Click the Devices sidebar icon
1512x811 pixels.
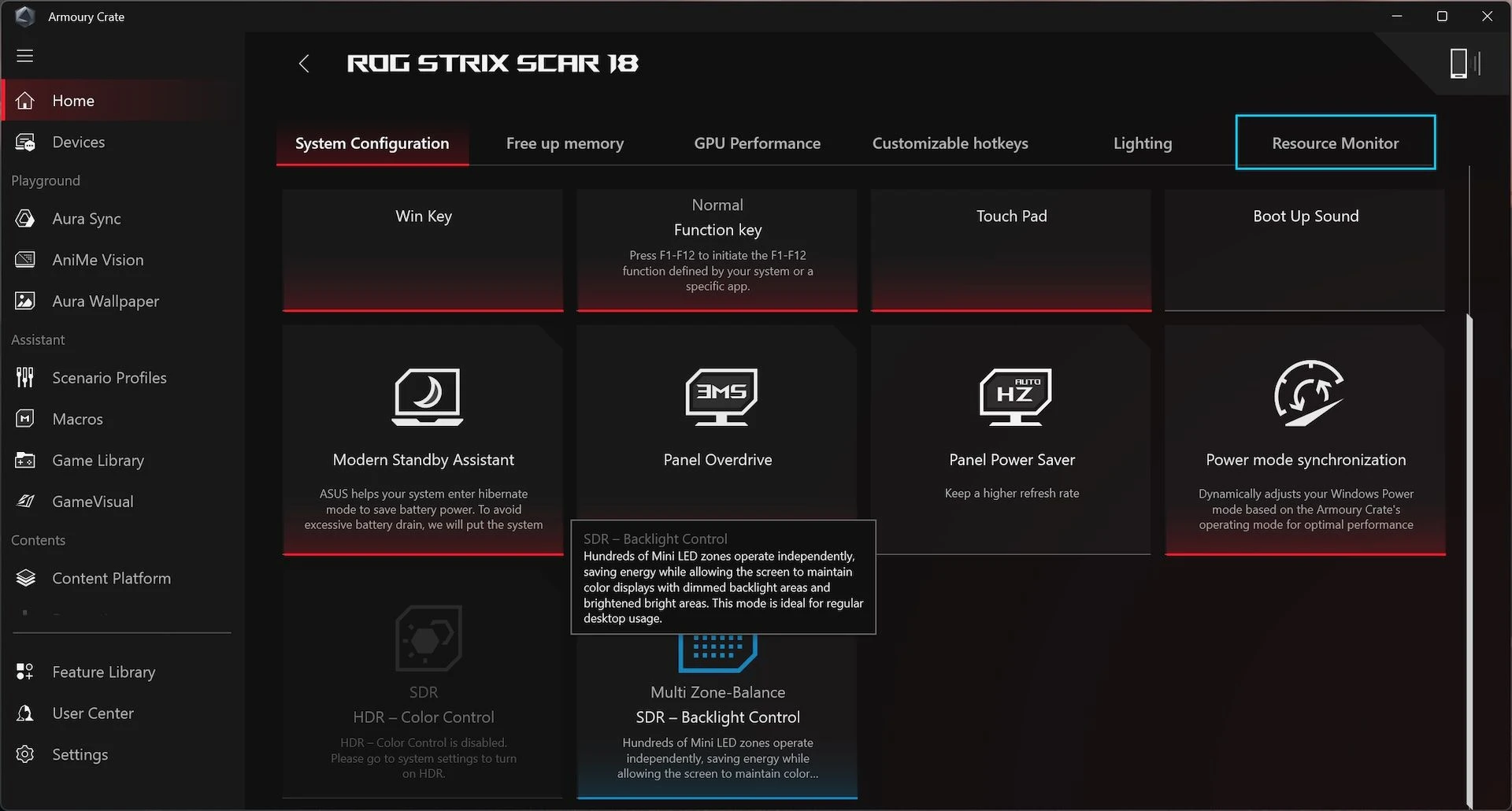pyautogui.click(x=25, y=143)
